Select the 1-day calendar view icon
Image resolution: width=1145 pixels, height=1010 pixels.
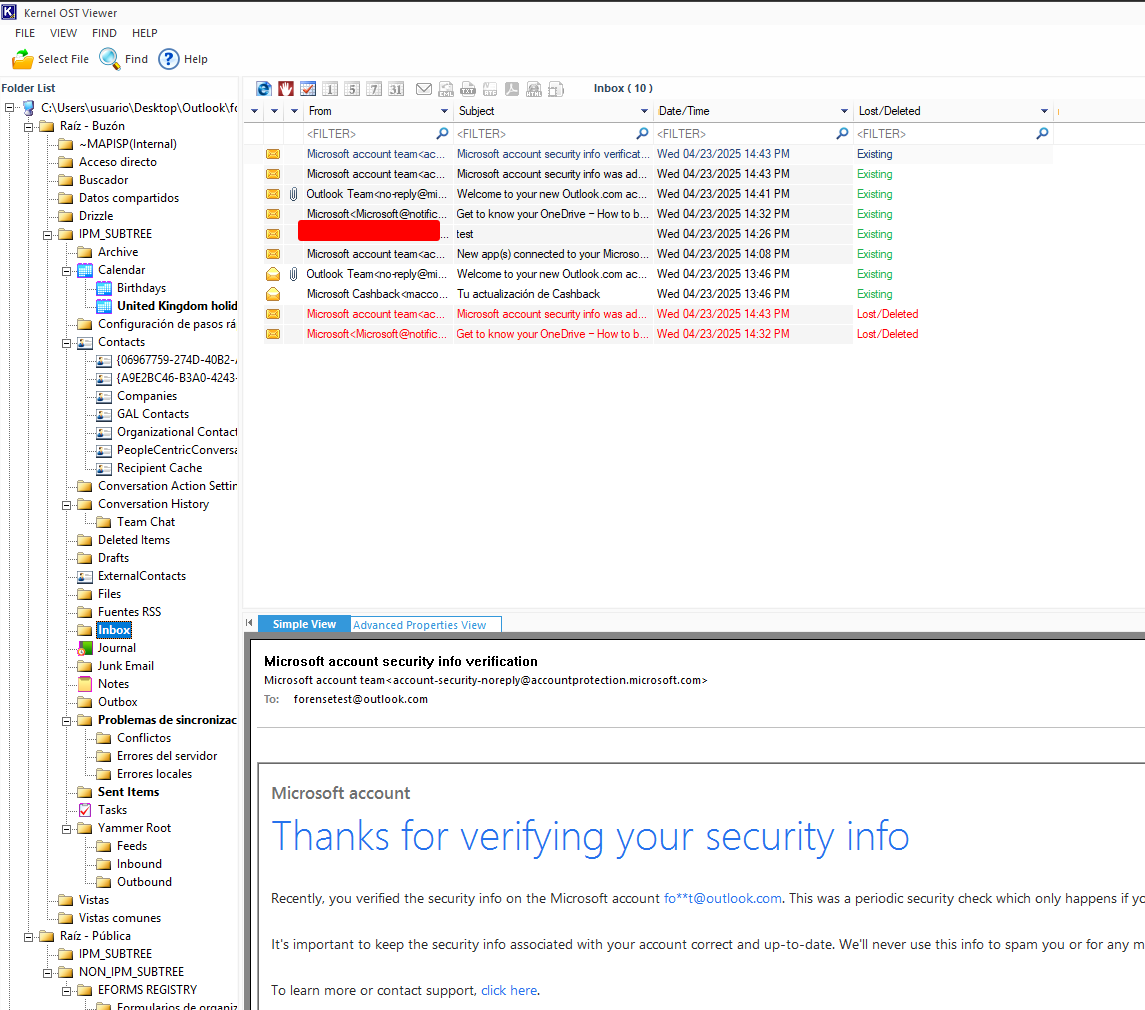tap(330, 88)
